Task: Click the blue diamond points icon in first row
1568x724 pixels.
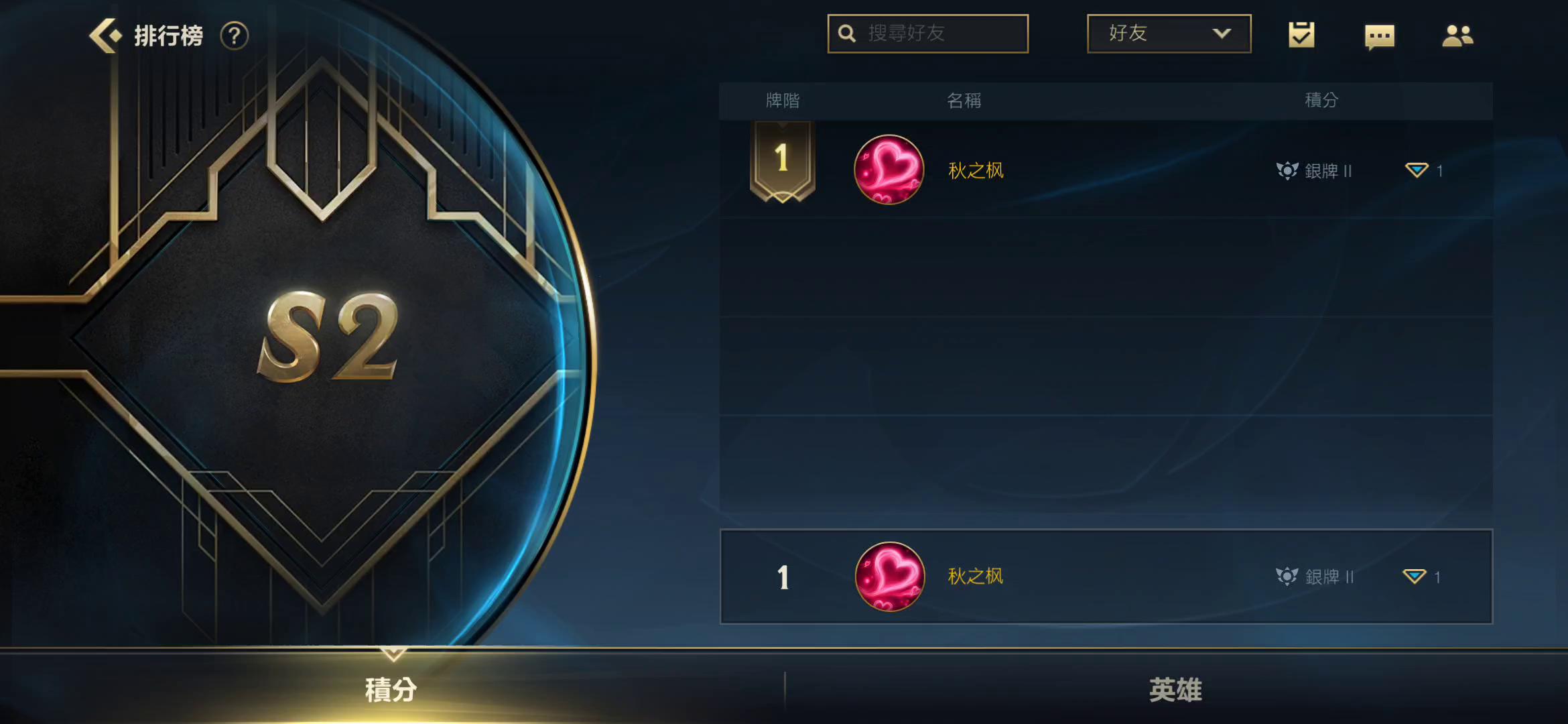Action: 1417,170
